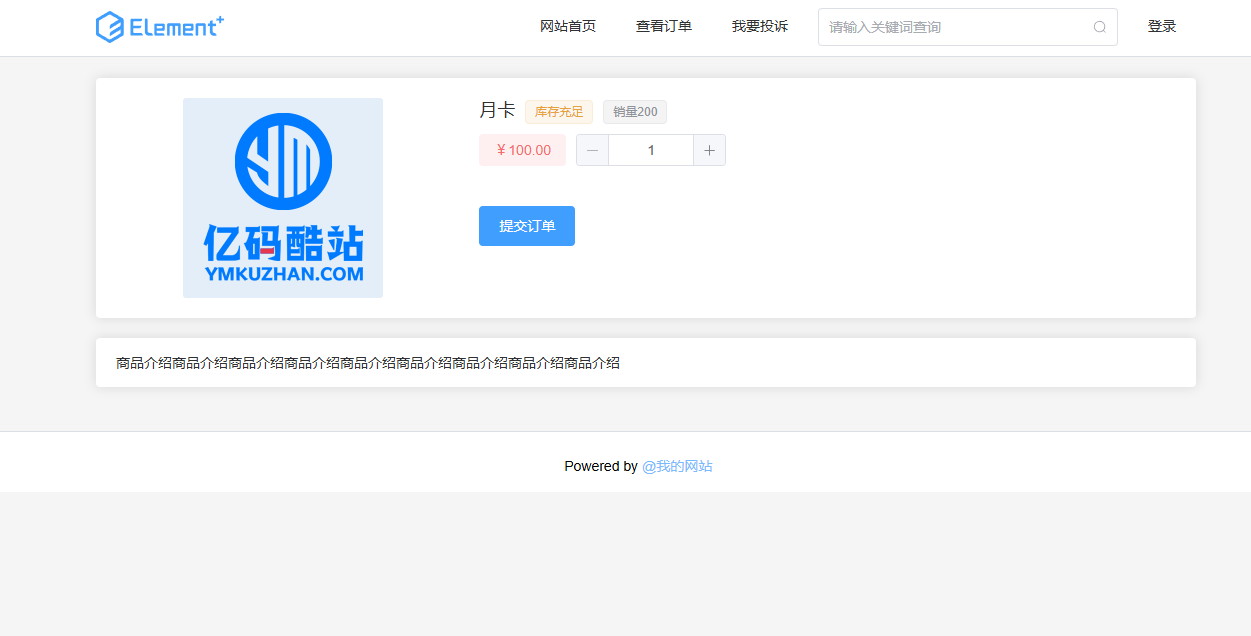The image size is (1251, 636).
Task: Click the plus icon to increase quantity
Action: (709, 149)
